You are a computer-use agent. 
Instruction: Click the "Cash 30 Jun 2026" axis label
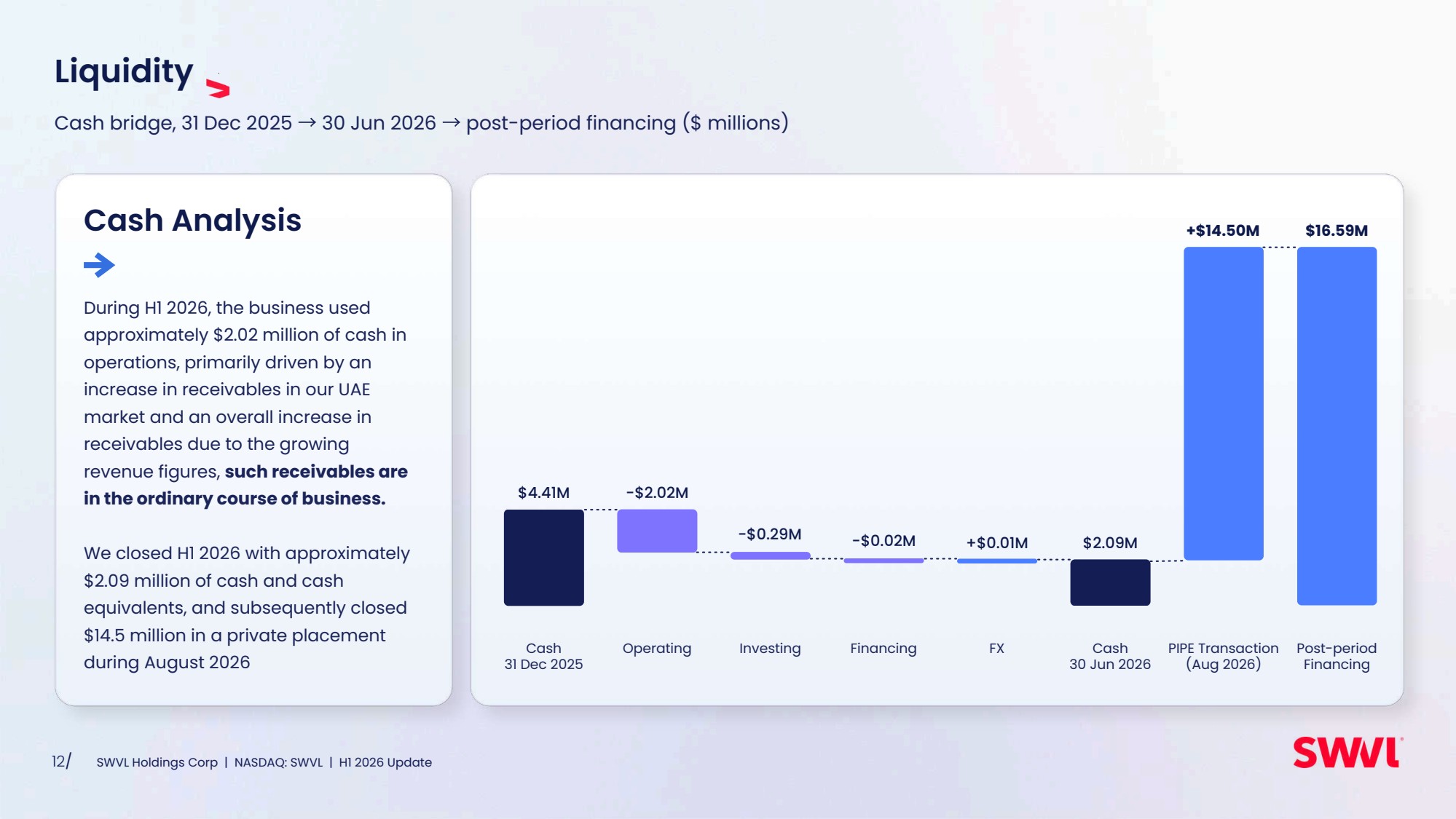(x=1110, y=656)
